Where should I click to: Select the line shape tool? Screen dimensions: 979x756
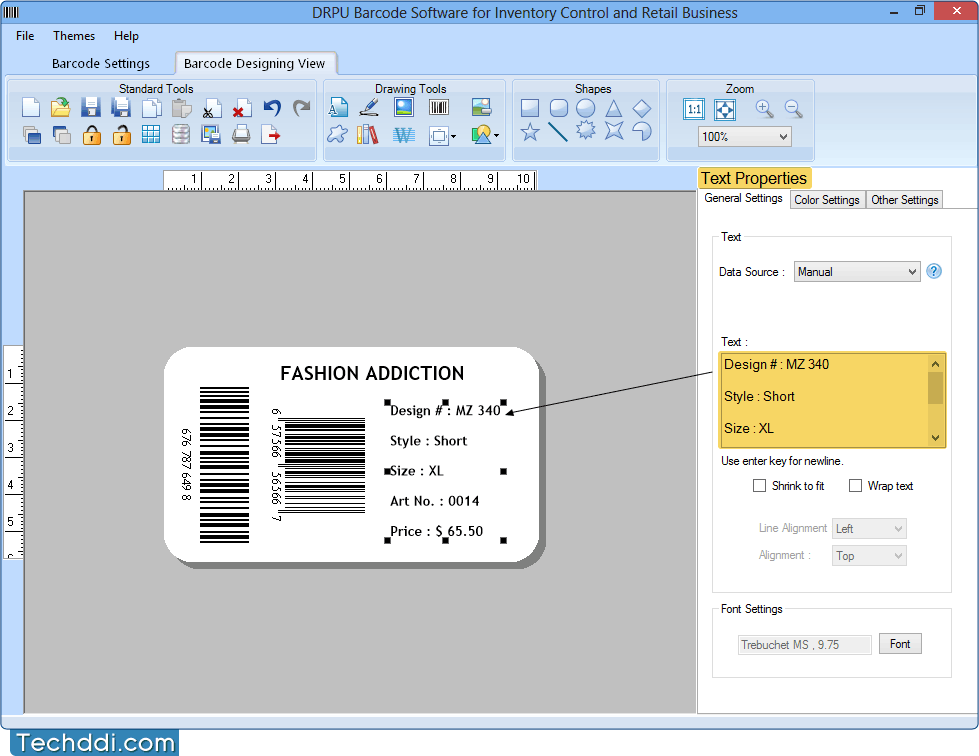click(x=558, y=132)
